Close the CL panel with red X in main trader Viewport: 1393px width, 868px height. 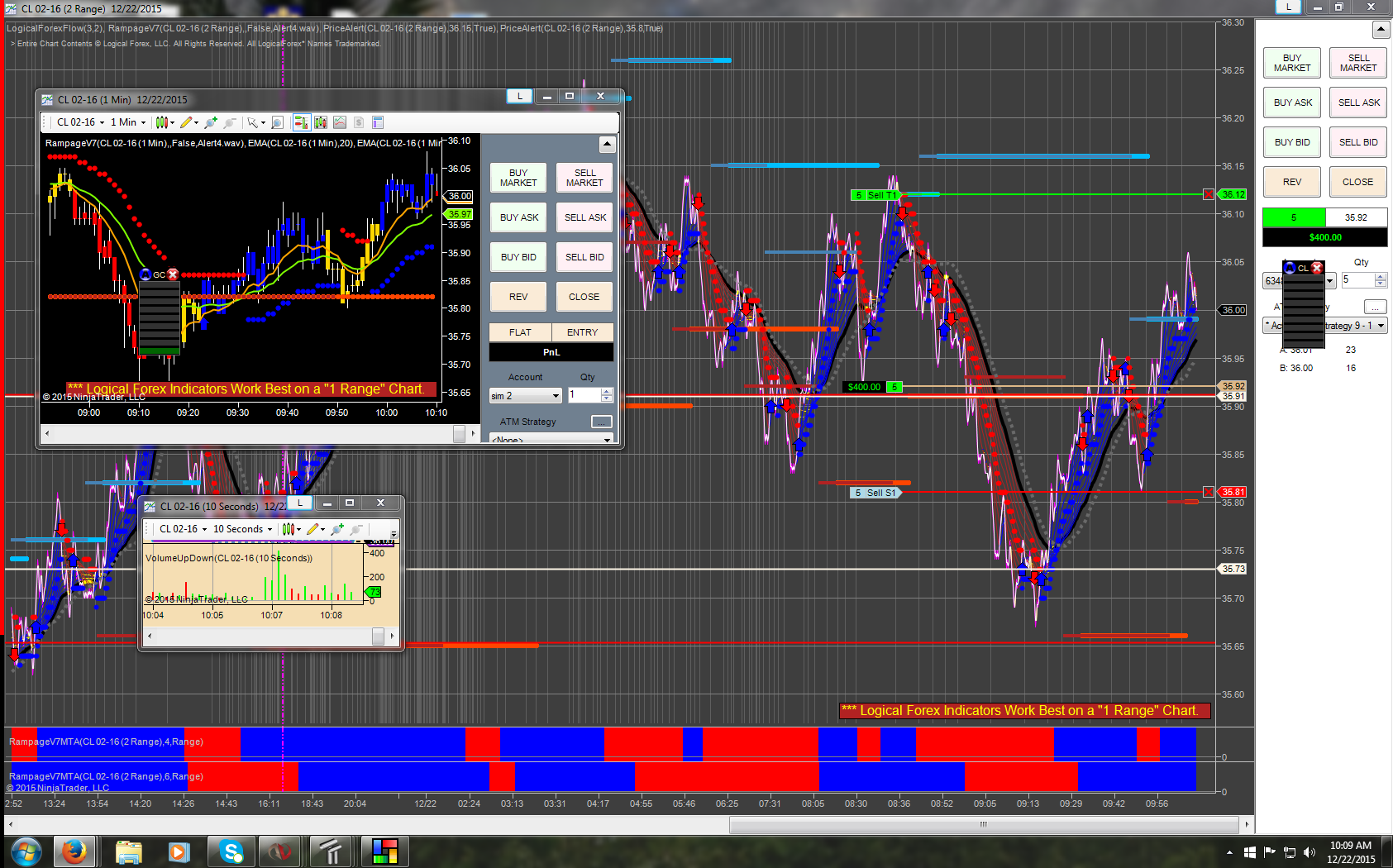coord(1317,268)
